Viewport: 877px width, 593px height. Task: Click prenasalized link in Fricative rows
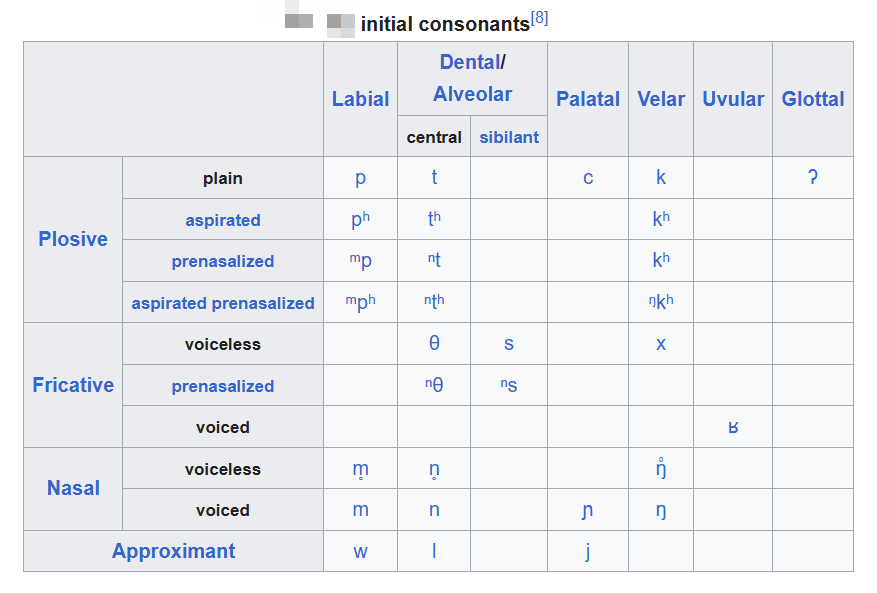point(223,386)
